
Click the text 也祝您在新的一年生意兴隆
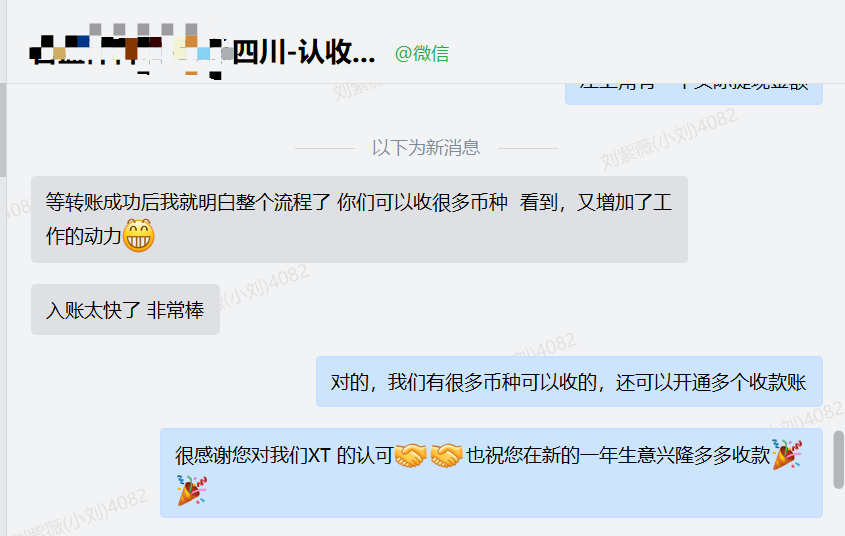pyautogui.click(x=579, y=456)
